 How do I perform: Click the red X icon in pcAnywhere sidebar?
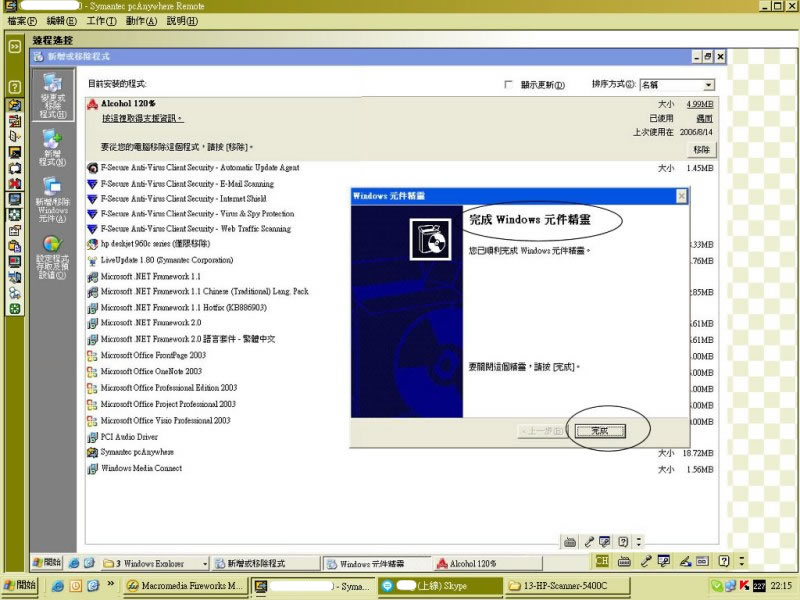(15, 183)
